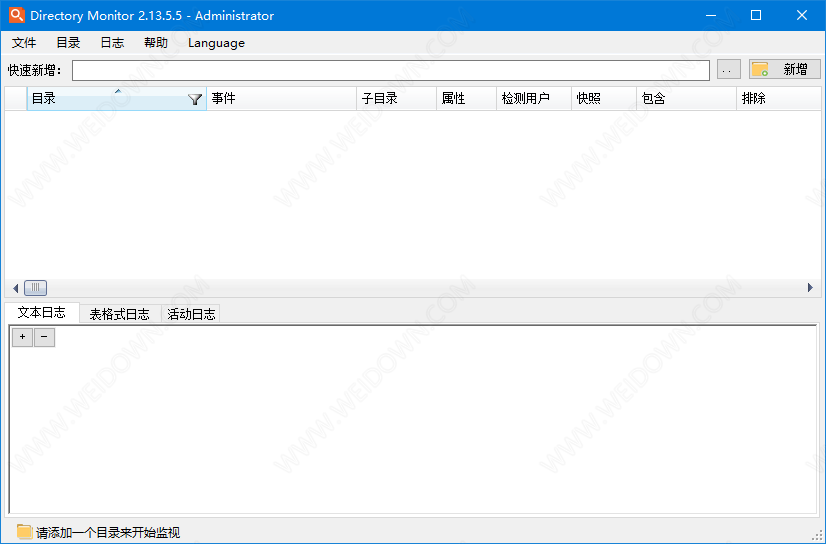The width and height of the screenshot is (826, 544).
Task: Close the Directory Monitor window
Action: click(802, 15)
